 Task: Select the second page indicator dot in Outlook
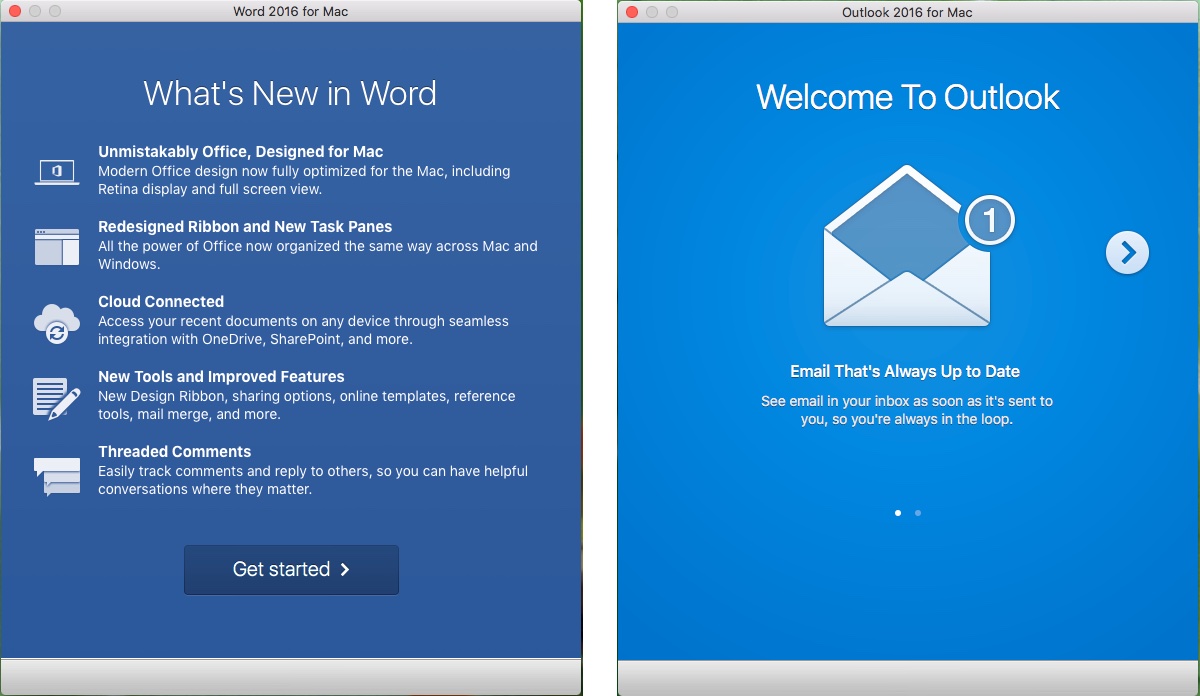coord(918,513)
